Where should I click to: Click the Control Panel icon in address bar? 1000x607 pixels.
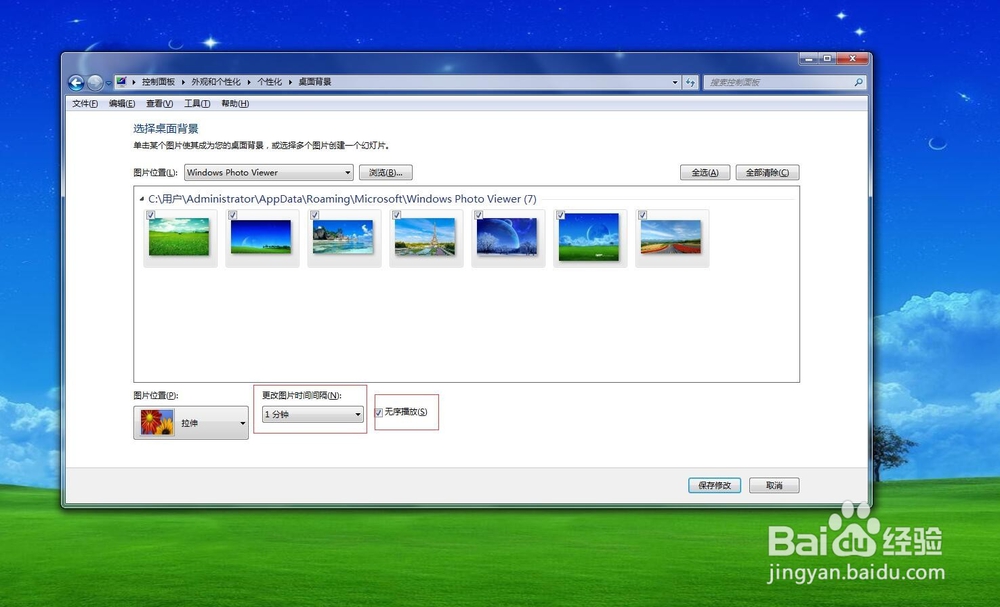pyautogui.click(x=121, y=82)
